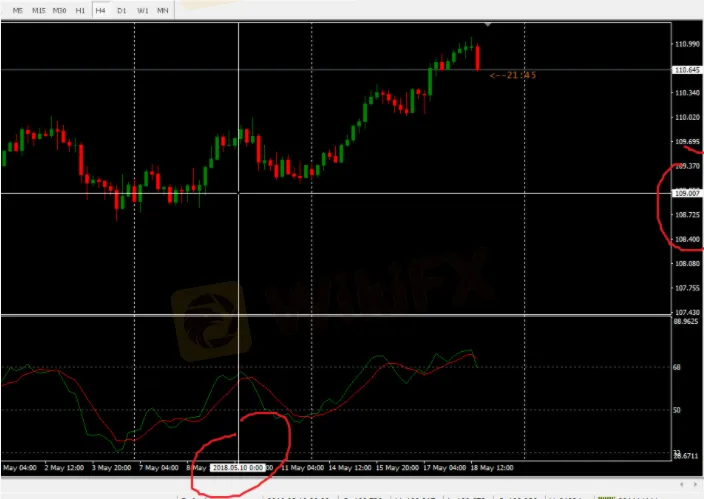Image resolution: width=704 pixels, height=499 pixels.
Task: Click the 107.430 price scale label
Action: coord(687,312)
